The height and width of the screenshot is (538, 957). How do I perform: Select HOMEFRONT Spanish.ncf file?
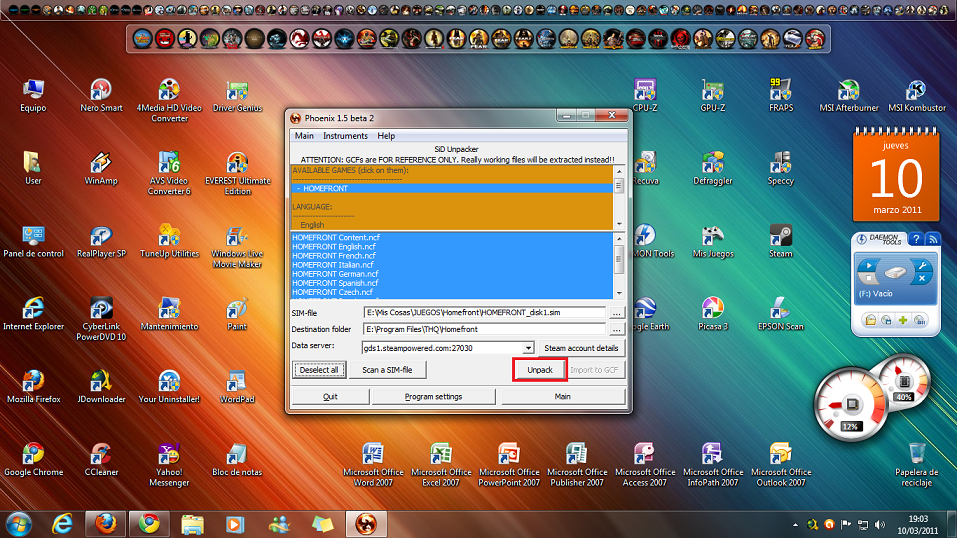point(335,283)
